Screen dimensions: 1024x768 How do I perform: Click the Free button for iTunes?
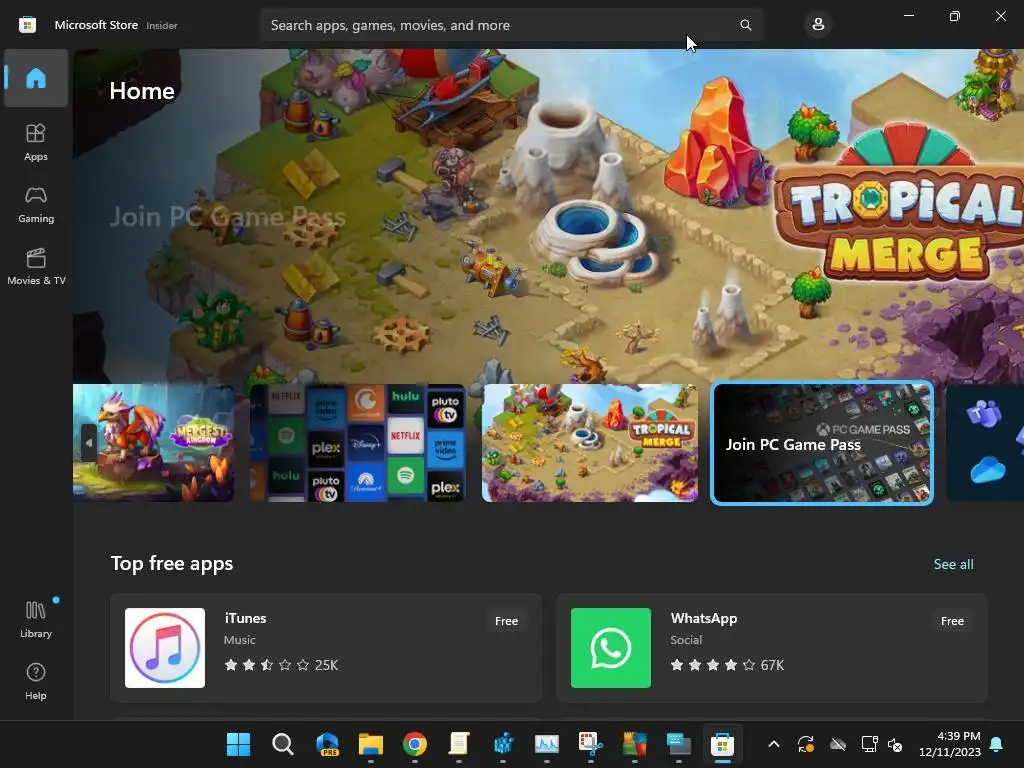pyautogui.click(x=506, y=621)
